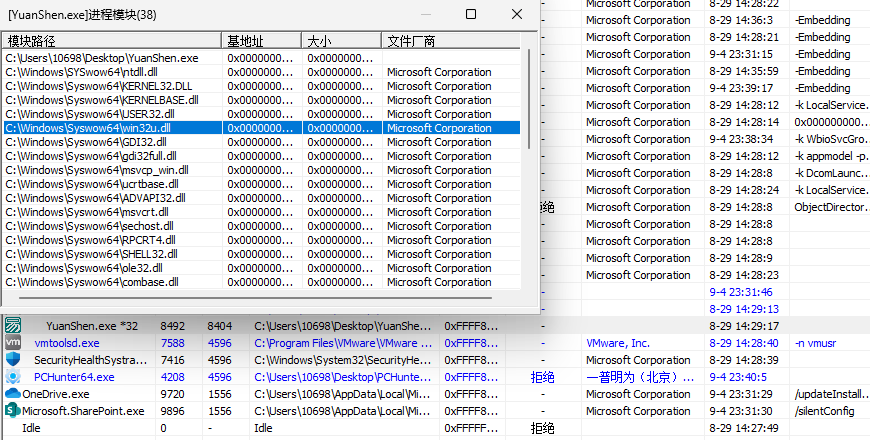Select the ntdll.dll module row

click(x=261, y=72)
